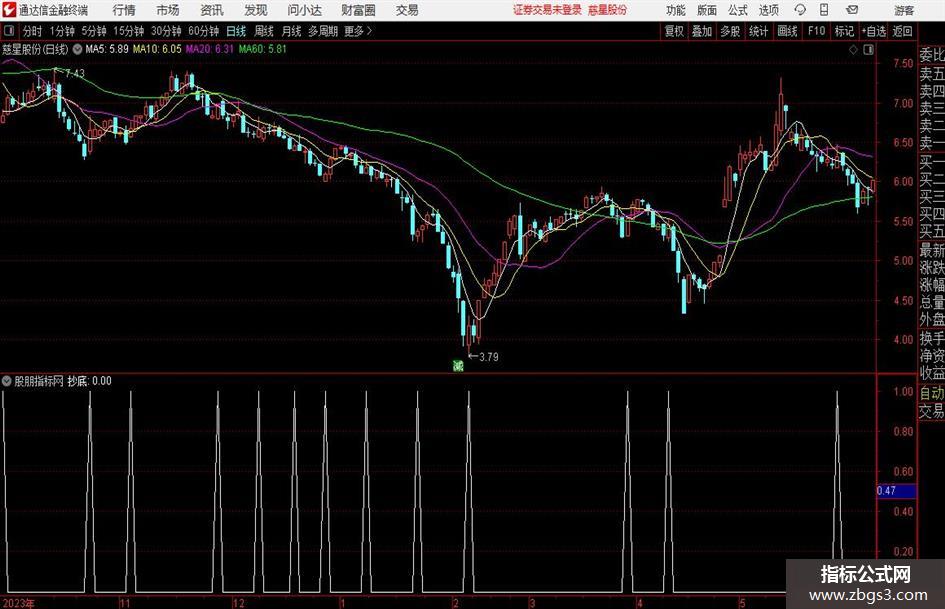Screen dimensions: 945x609
Task: Open the 问小达 menu
Action: tap(304, 10)
